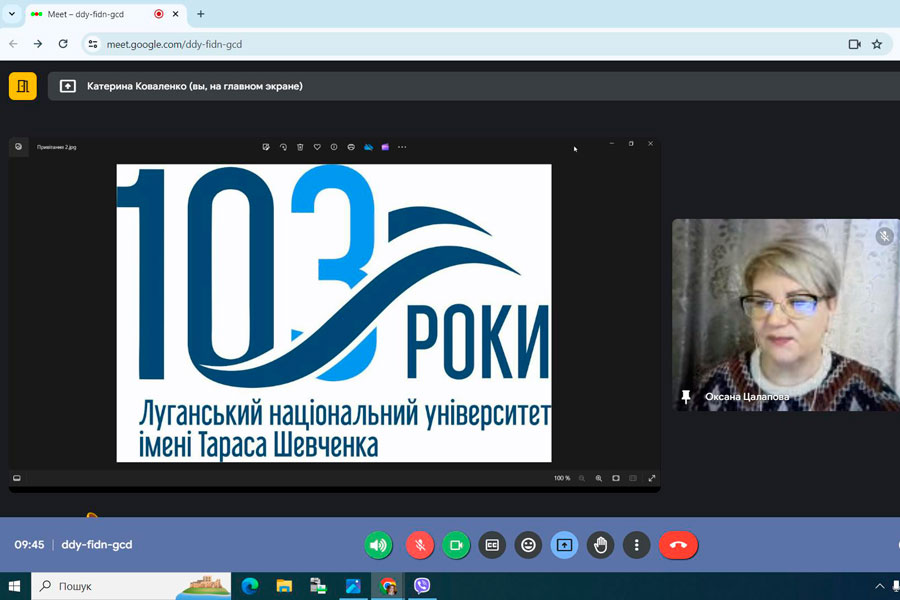Image resolution: width=900 pixels, height=600 pixels.
Task: Open the emoji reactions button
Action: coord(528,545)
